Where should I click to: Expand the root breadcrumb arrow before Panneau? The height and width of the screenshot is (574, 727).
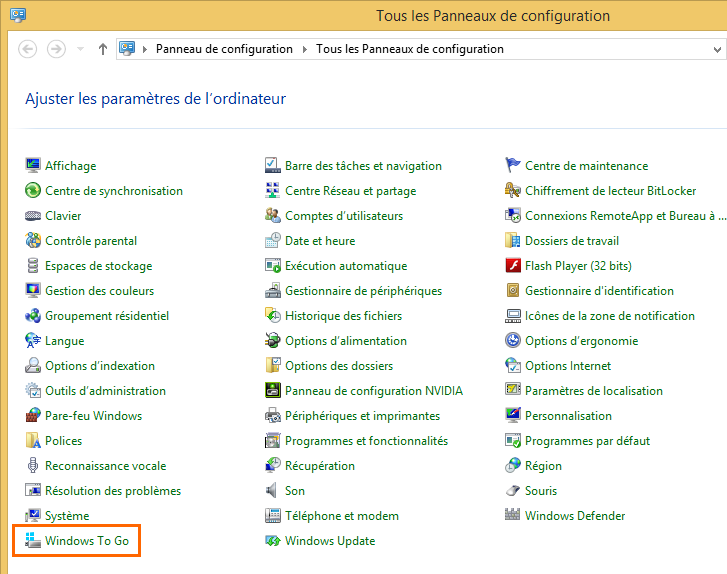[145, 49]
